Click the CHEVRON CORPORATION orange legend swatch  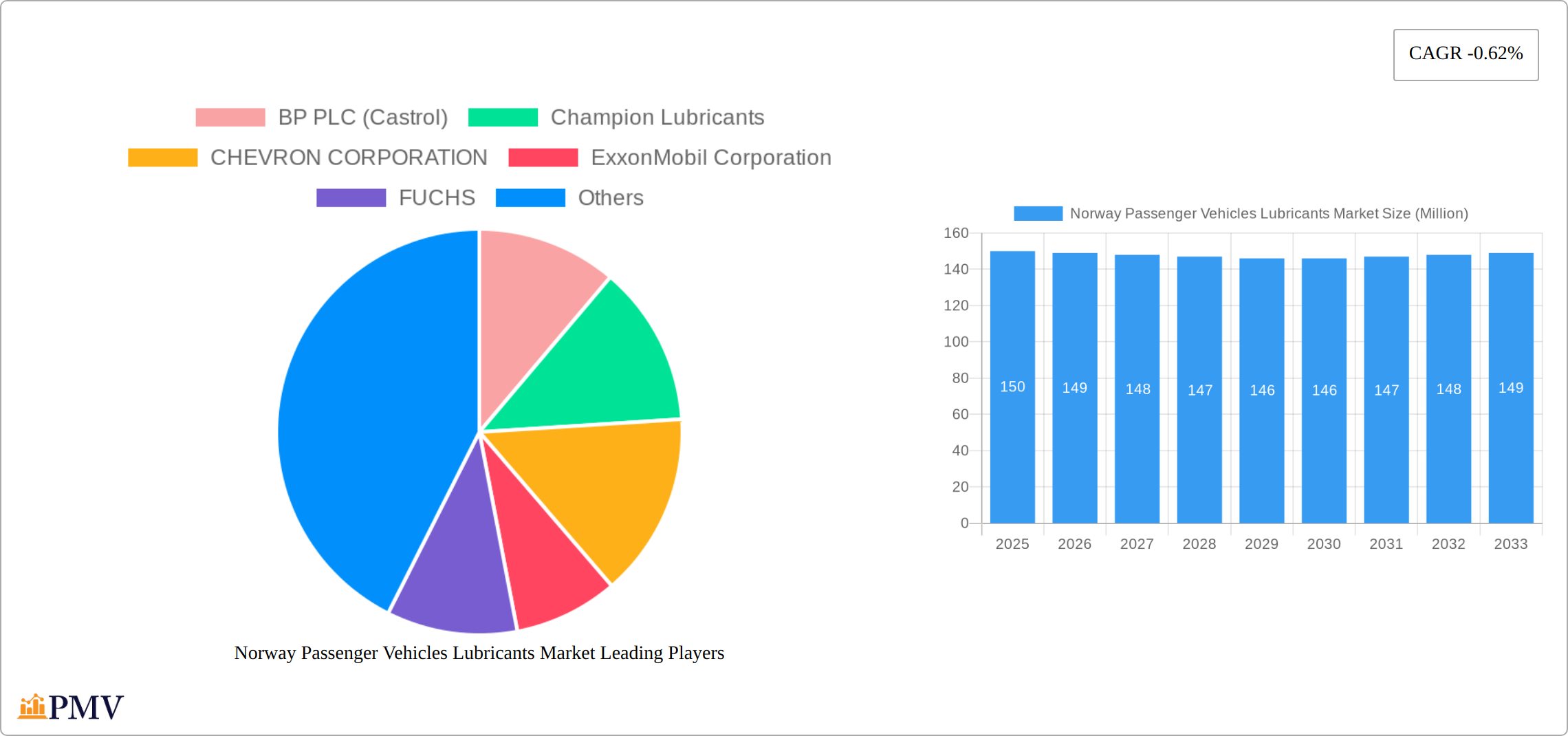(163, 158)
